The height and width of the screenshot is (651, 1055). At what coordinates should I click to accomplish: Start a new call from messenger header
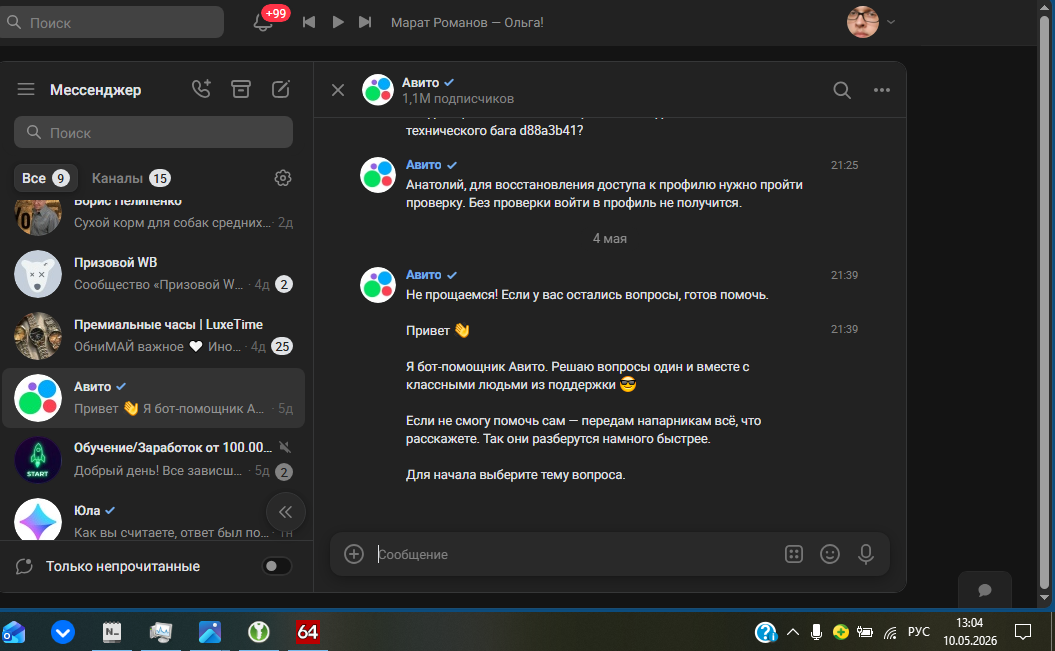coord(201,89)
